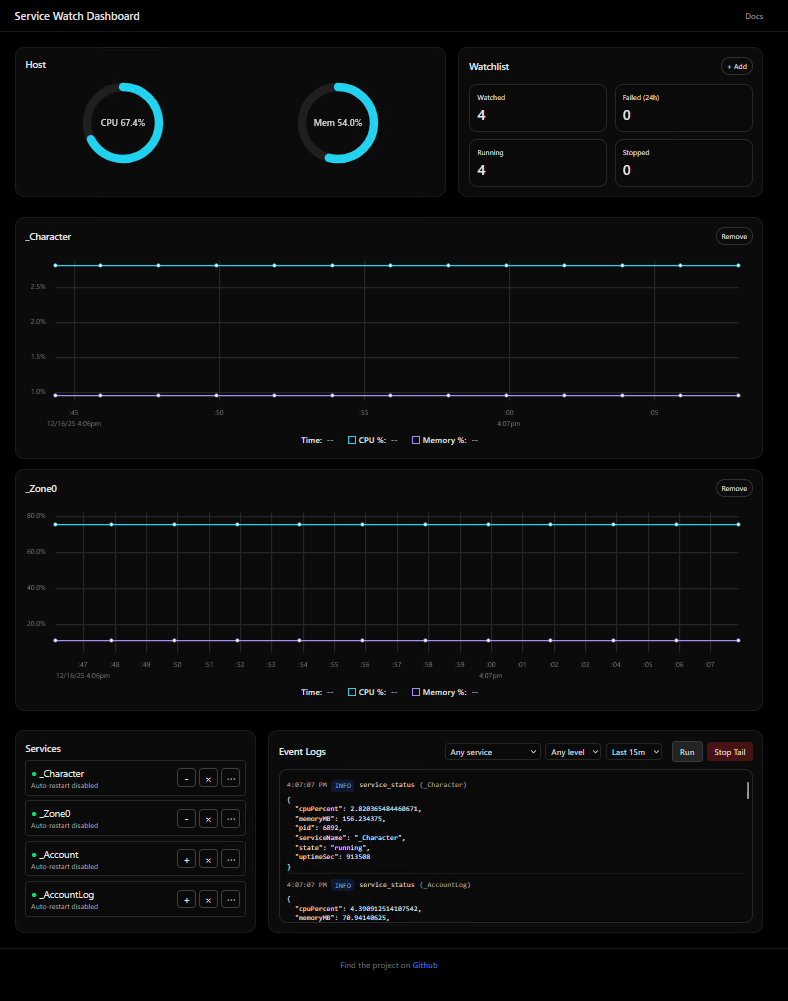This screenshot has height=1001, width=788.
Task: Select the Stopped count card
Action: pos(684,163)
